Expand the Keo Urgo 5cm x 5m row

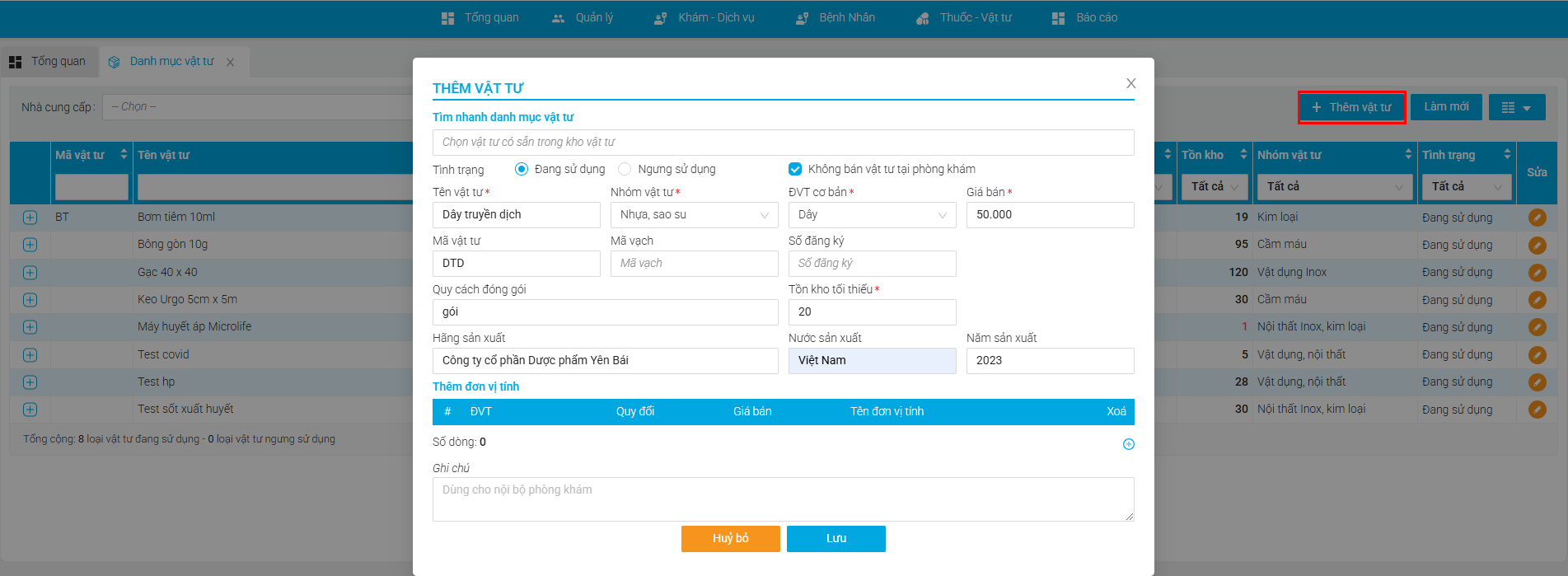[30, 300]
